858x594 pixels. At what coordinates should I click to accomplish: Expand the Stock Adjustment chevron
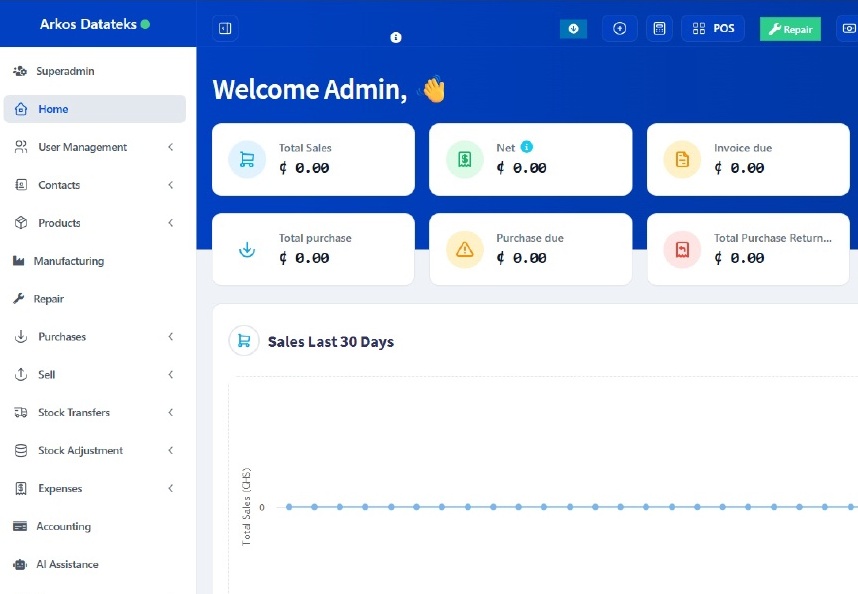tap(171, 450)
